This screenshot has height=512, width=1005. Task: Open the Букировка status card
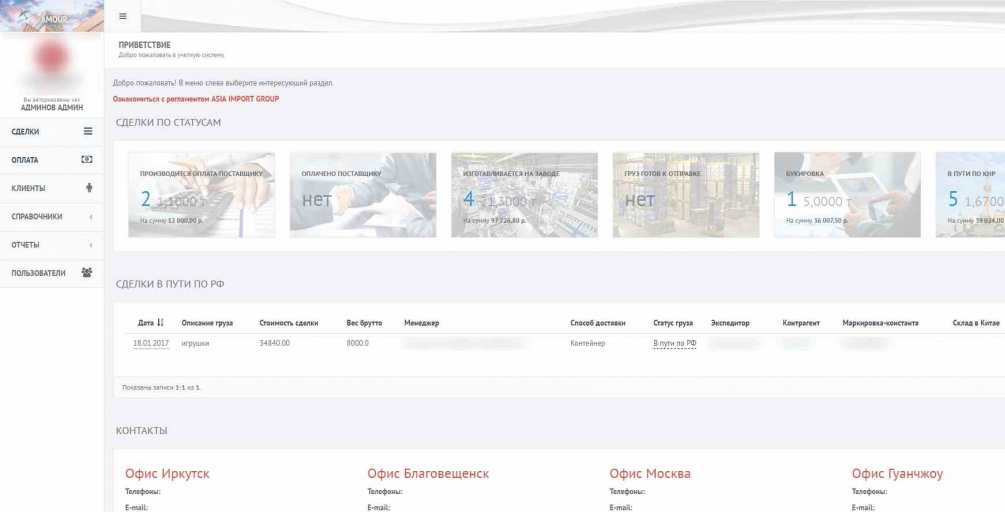click(847, 195)
